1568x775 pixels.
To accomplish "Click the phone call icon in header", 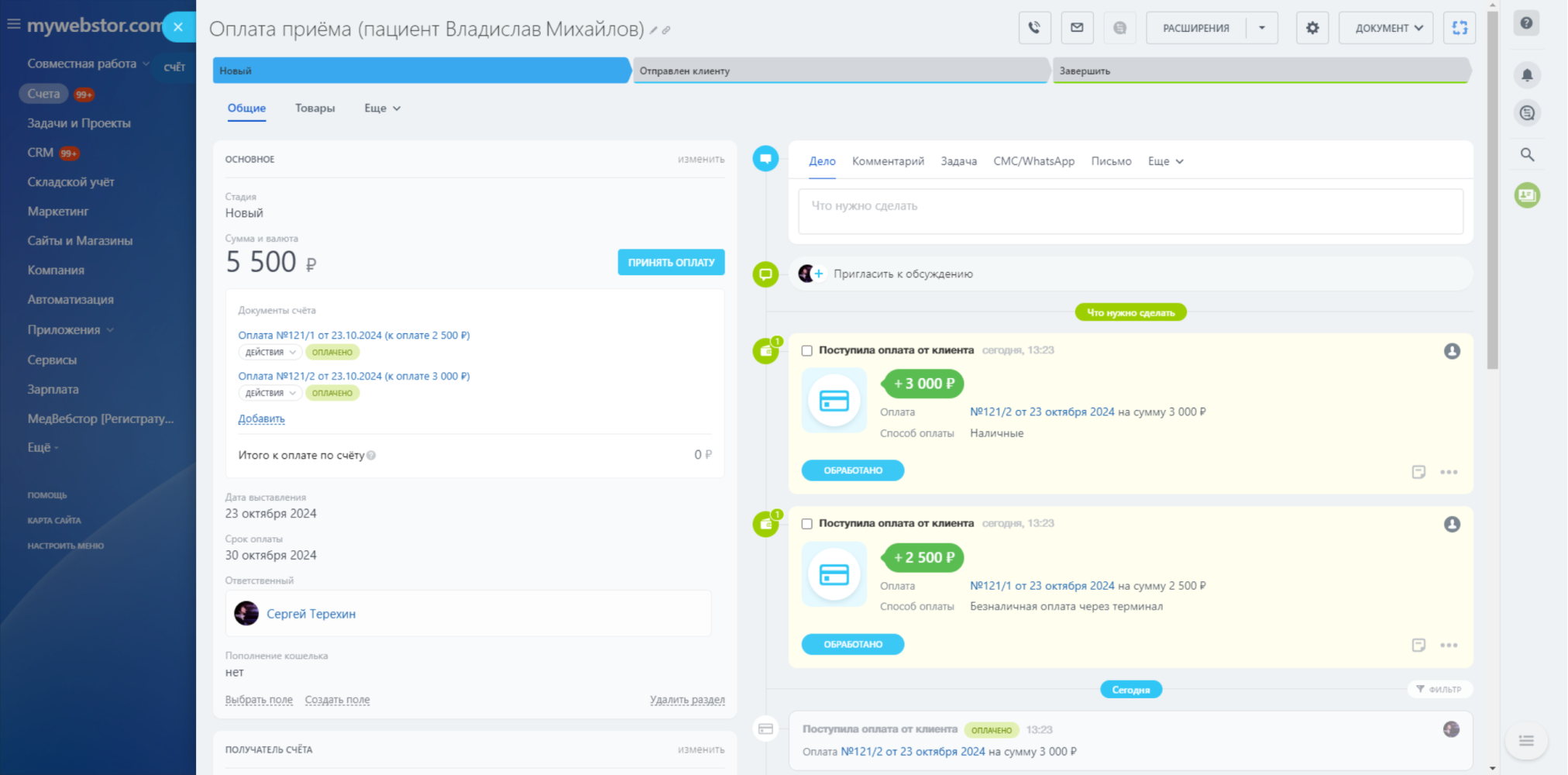I will [1034, 28].
